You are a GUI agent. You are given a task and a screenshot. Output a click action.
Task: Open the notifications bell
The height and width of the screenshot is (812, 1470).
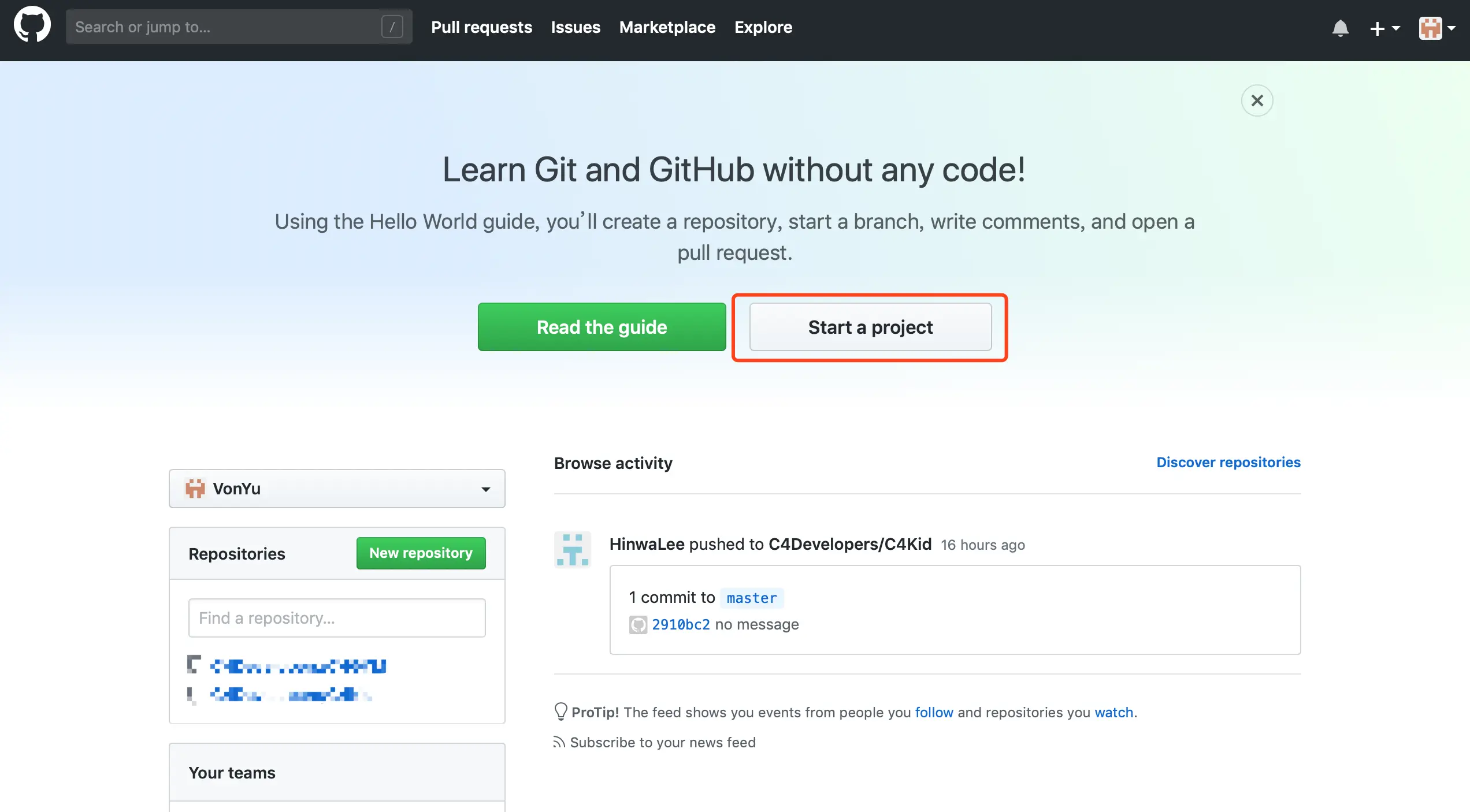(x=1340, y=28)
